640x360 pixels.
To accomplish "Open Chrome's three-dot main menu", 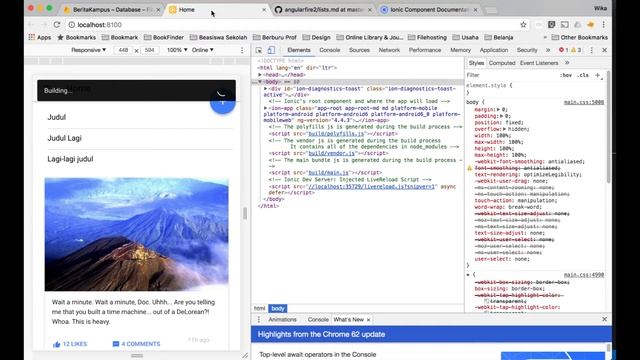I will point(604,25).
